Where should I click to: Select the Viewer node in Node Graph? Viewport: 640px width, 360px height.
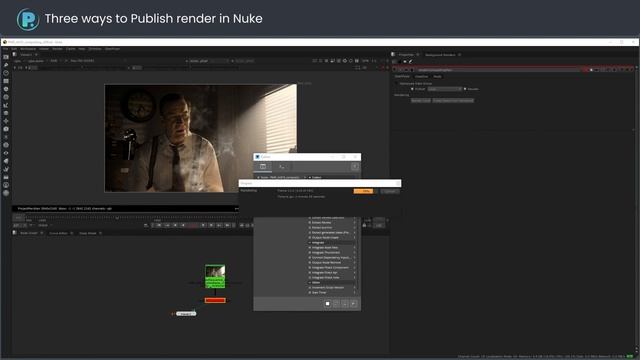187,314
